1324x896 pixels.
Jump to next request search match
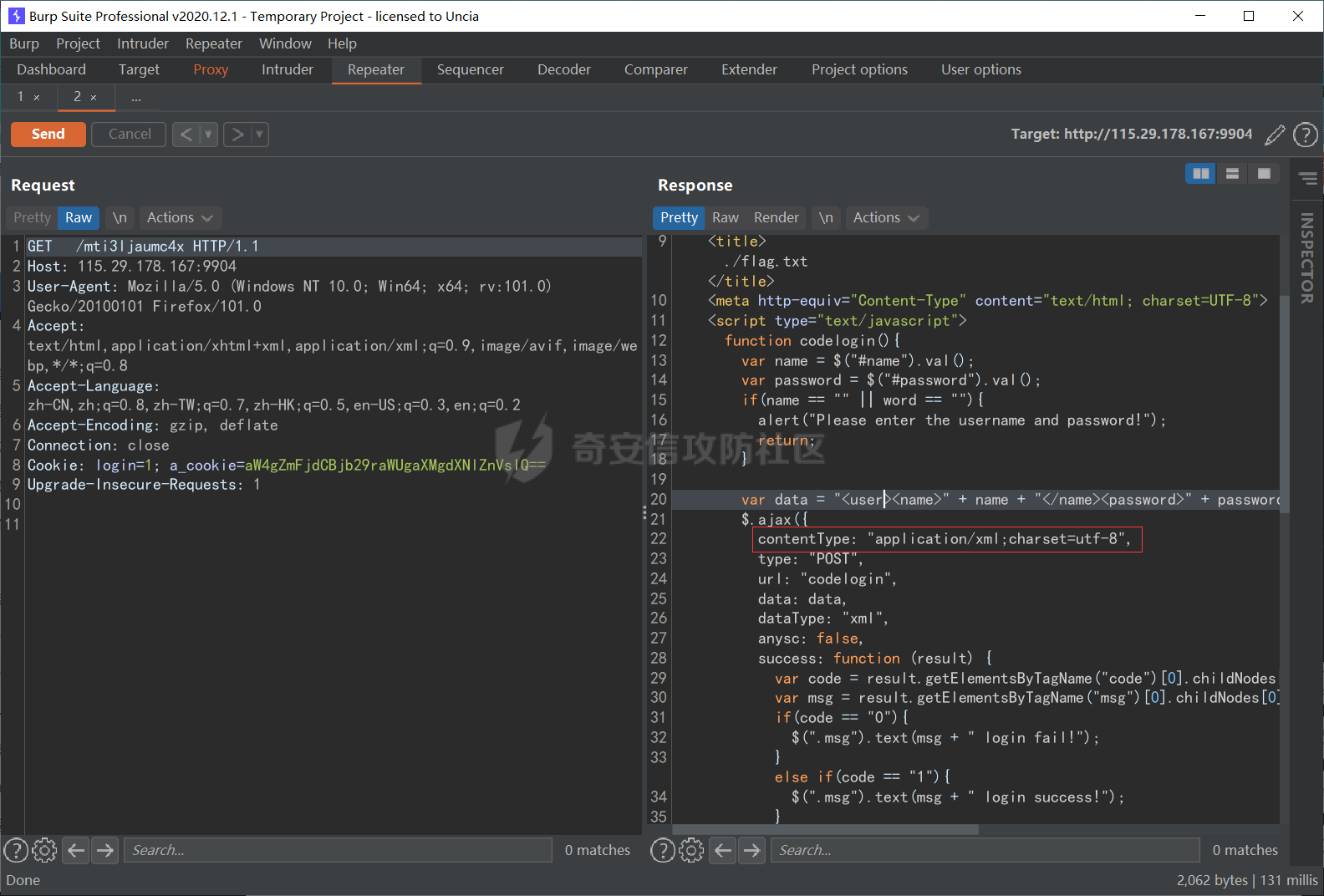point(105,850)
